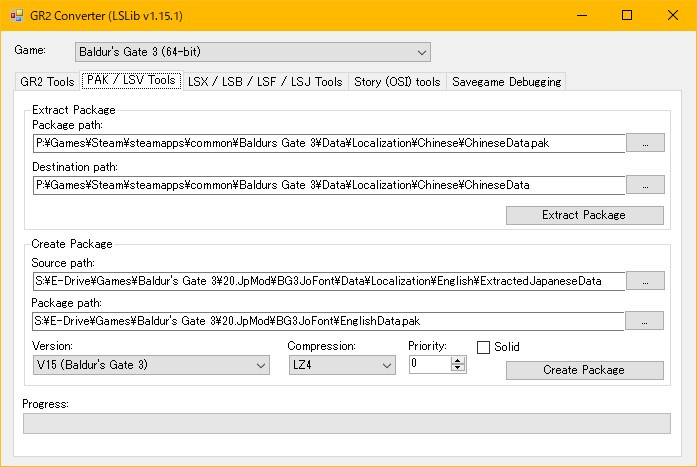Click the Game: label
Viewport: 697px width, 467px height.
tap(30, 50)
